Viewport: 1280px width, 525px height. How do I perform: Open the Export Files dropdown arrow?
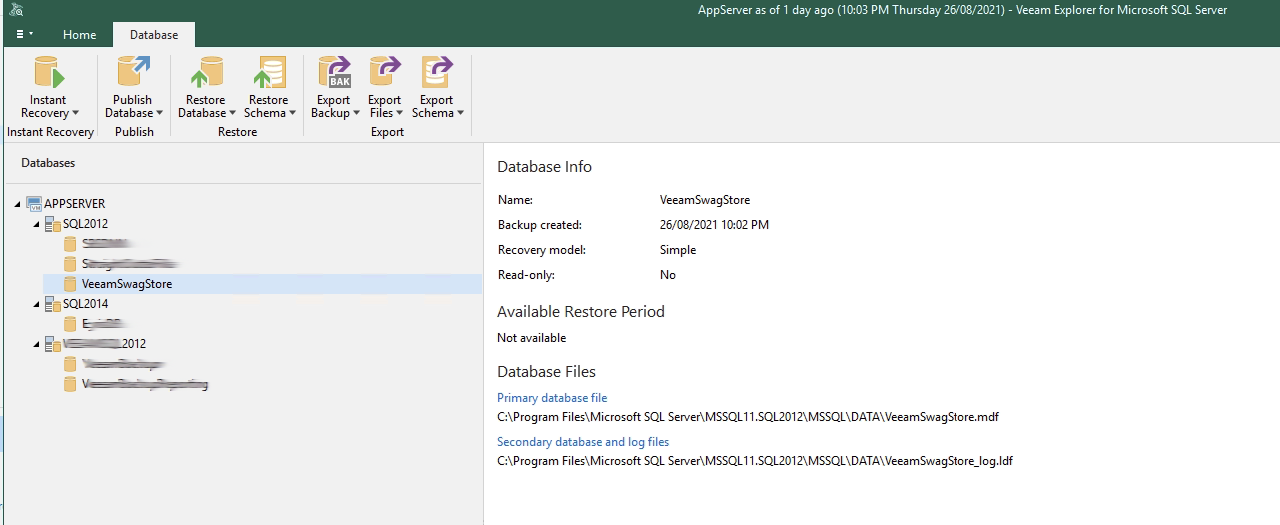tap(400, 114)
